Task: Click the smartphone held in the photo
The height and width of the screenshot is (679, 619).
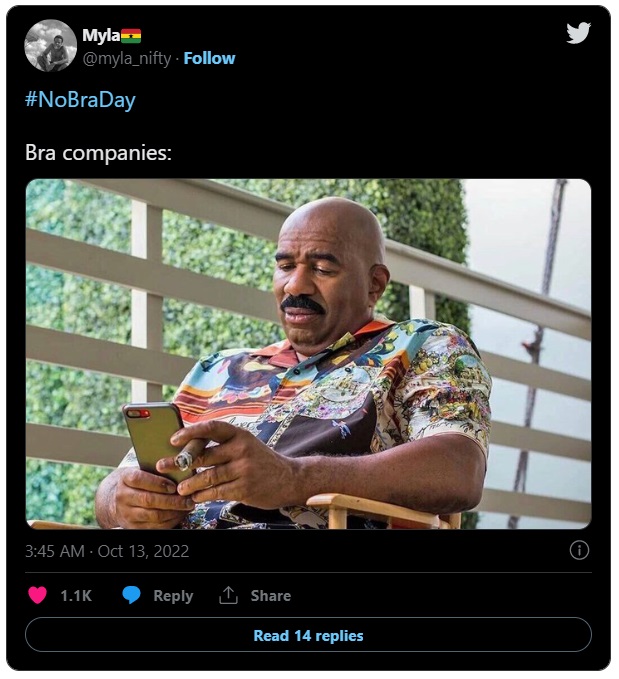Action: 149,436
